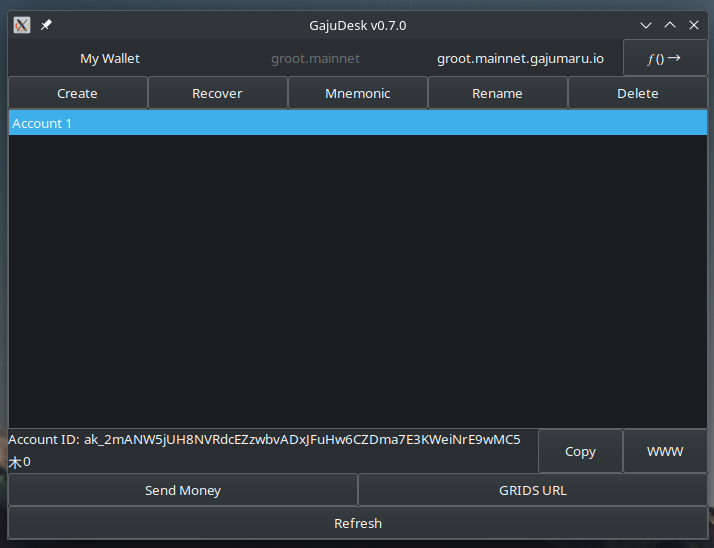Click Send Money
This screenshot has height=548, width=714.
183,490
